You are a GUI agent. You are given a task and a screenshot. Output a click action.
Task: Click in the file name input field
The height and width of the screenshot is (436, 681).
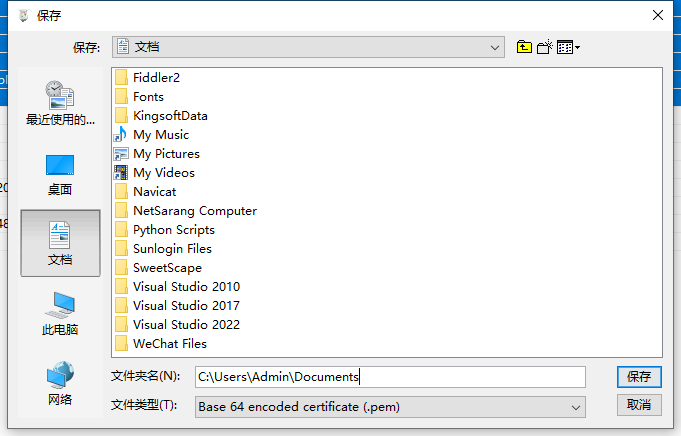[390, 376]
